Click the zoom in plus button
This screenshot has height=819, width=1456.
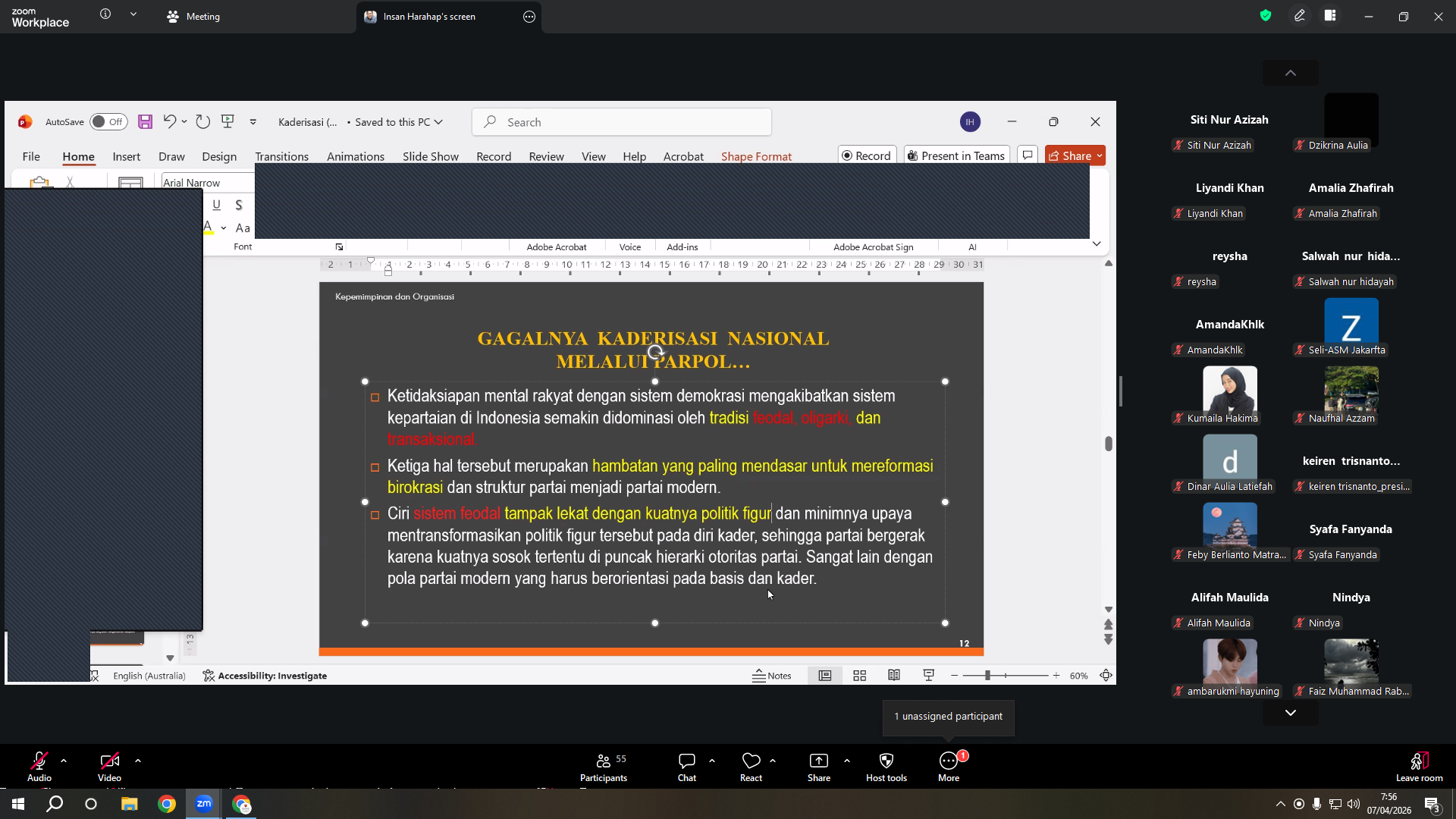(1056, 676)
